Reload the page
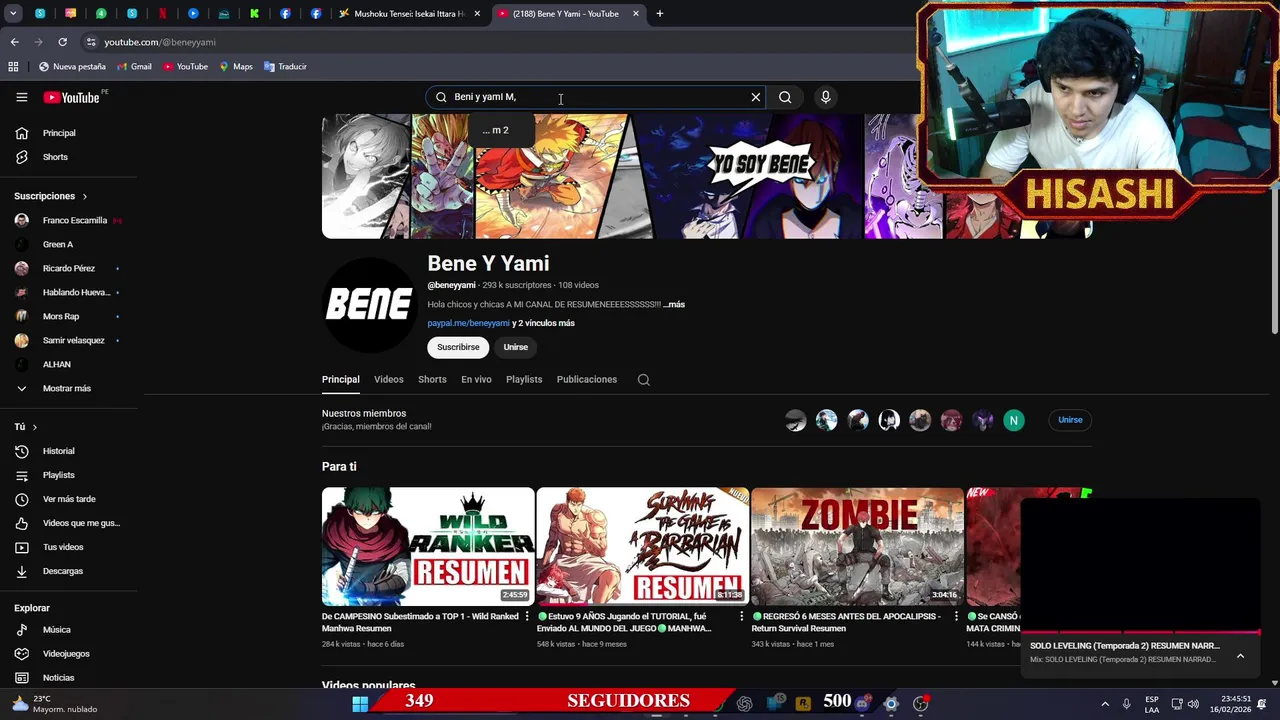The width and height of the screenshot is (1280, 720). click(x=62, y=42)
